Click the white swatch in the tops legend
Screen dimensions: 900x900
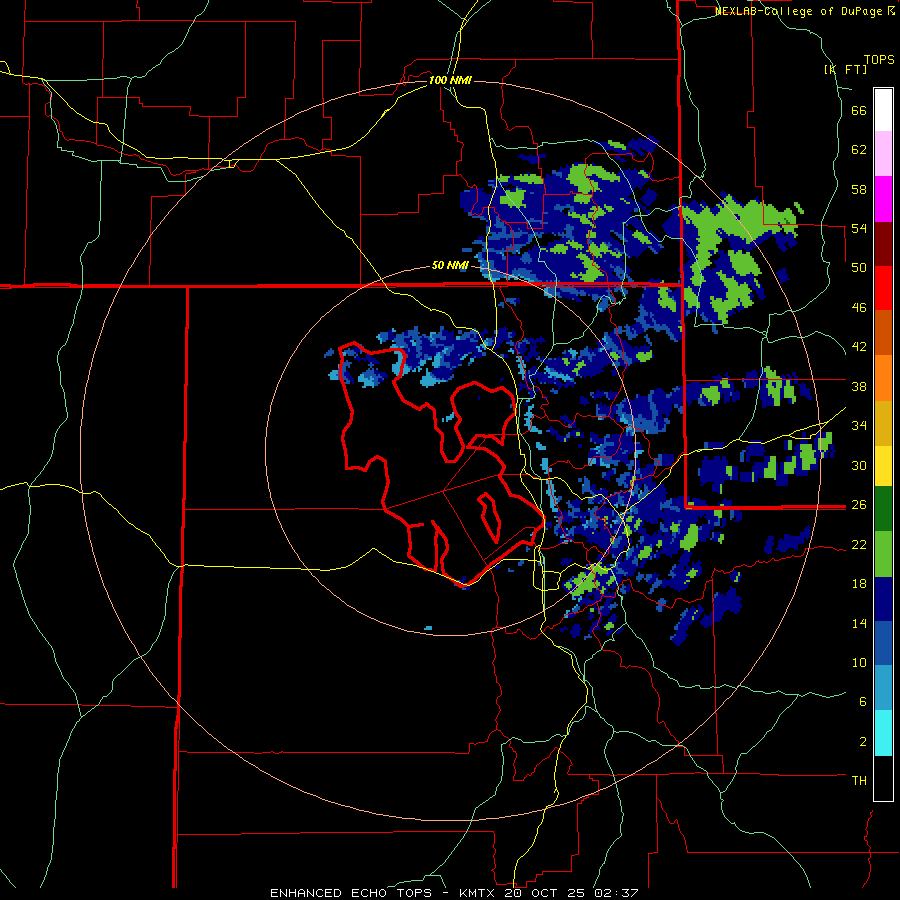(x=883, y=110)
